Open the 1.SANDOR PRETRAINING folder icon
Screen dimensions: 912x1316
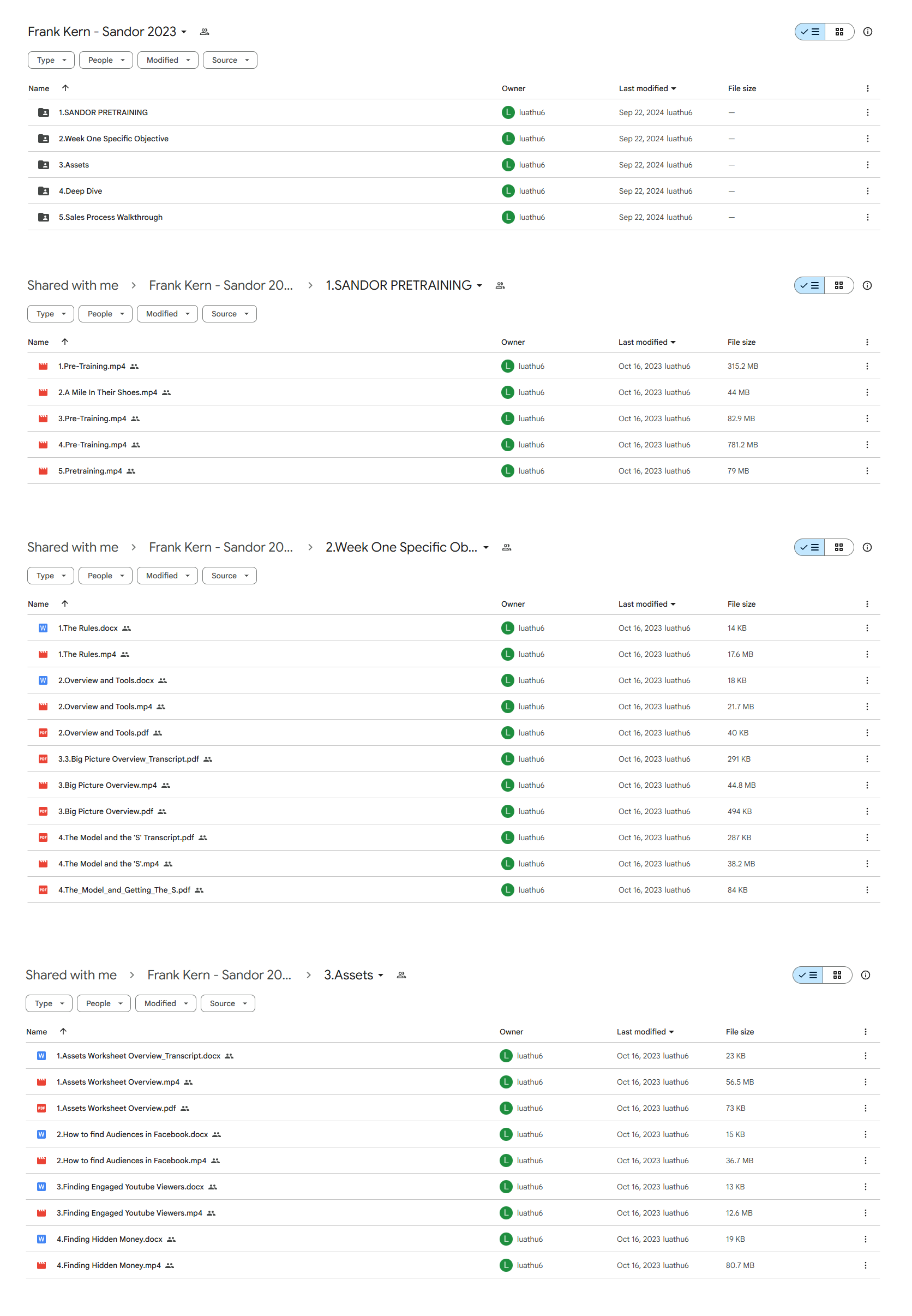pos(44,112)
